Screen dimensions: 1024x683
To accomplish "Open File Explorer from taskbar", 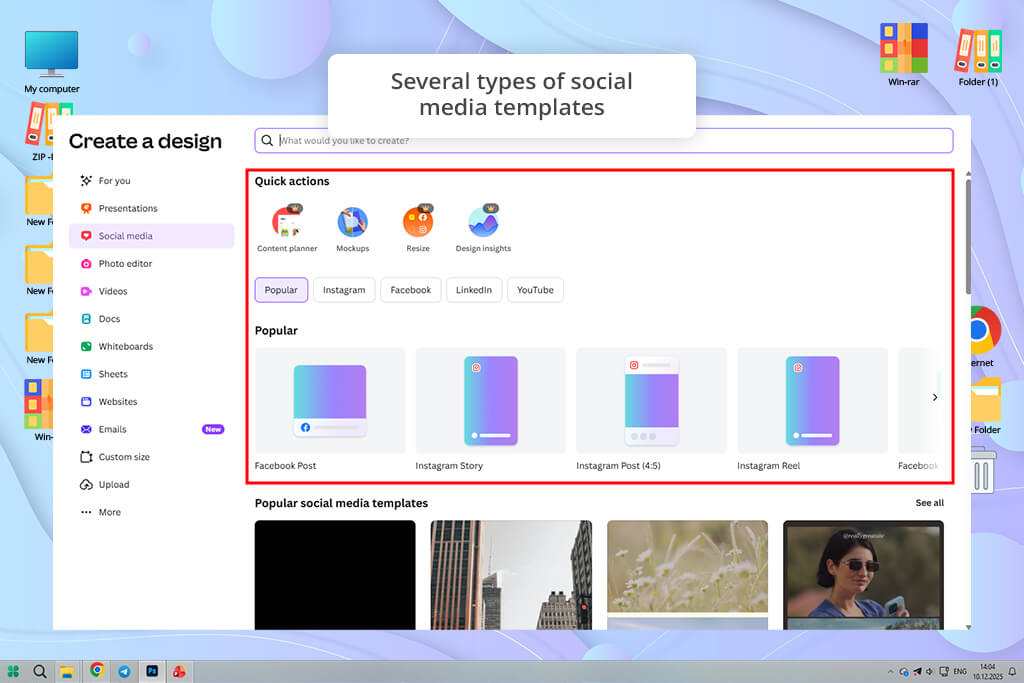I will click(67, 671).
